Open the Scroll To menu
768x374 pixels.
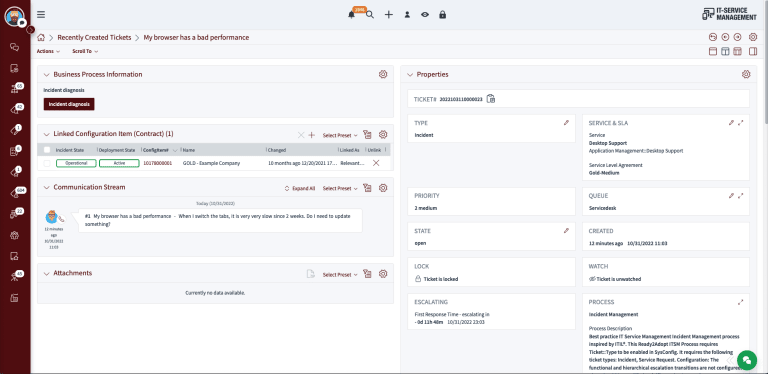pos(85,51)
